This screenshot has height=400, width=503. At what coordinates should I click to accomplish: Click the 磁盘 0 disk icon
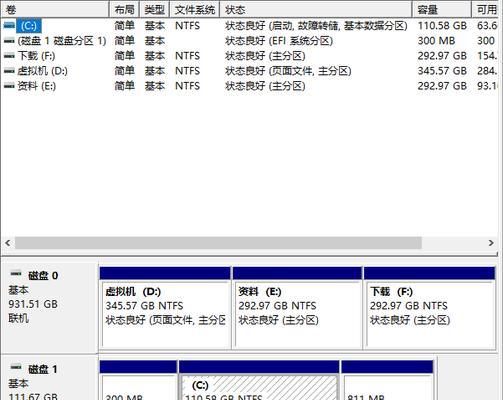(x=16, y=274)
